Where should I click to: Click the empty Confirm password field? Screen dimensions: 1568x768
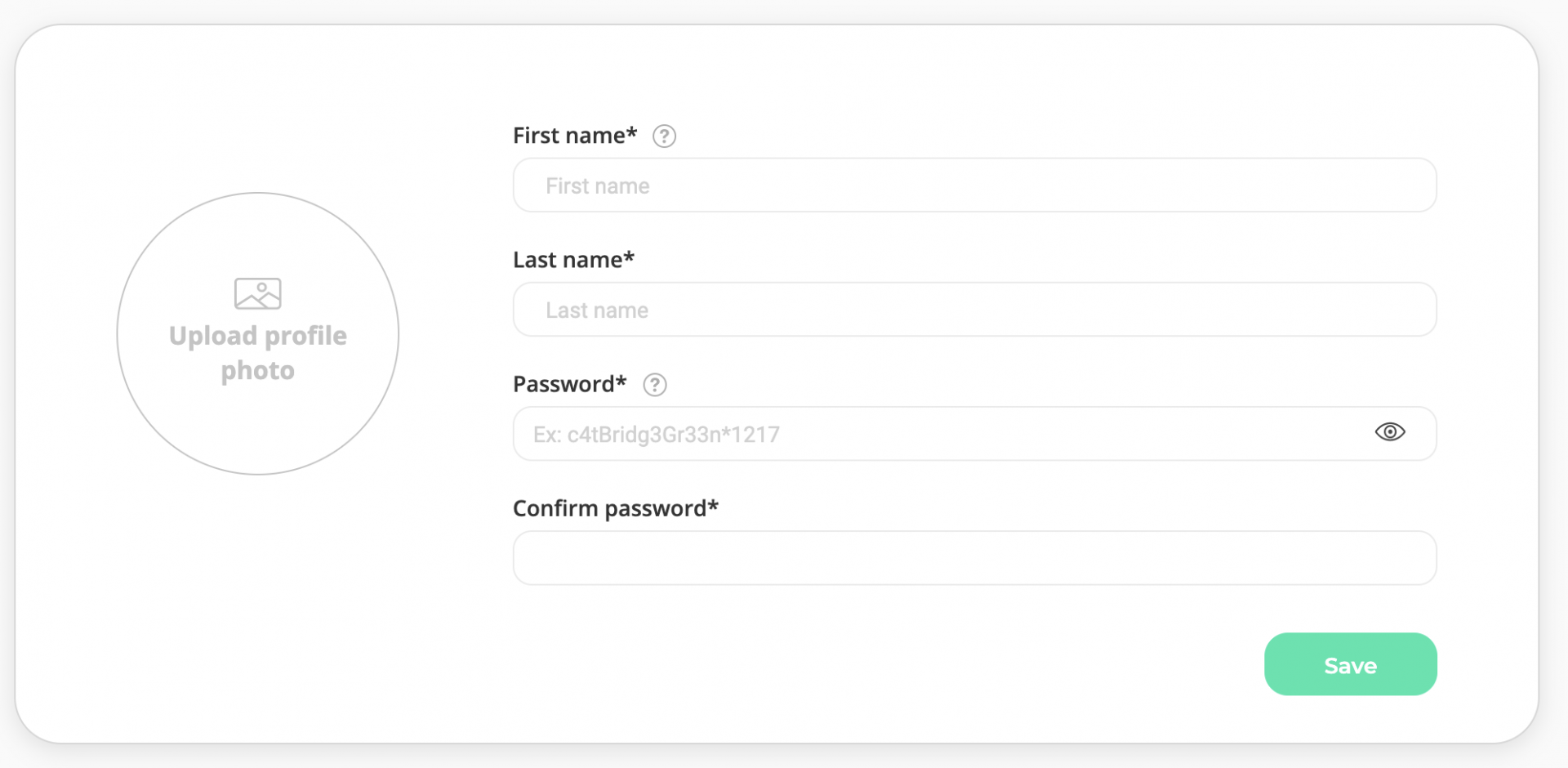pyautogui.click(x=974, y=558)
